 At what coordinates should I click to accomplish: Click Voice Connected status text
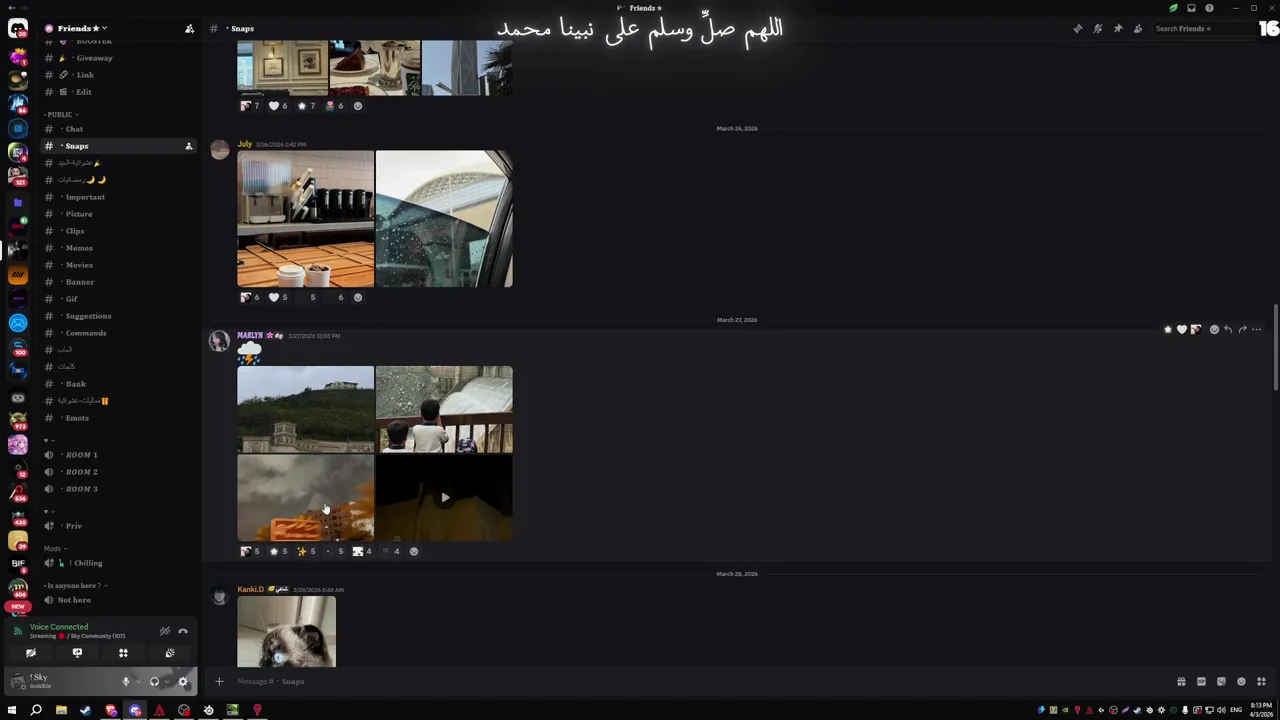click(59, 627)
